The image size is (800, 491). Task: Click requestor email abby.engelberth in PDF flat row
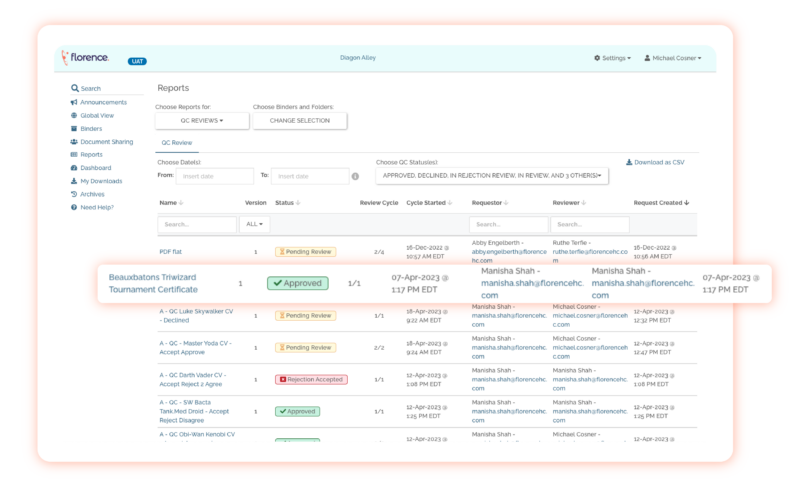tap(509, 256)
